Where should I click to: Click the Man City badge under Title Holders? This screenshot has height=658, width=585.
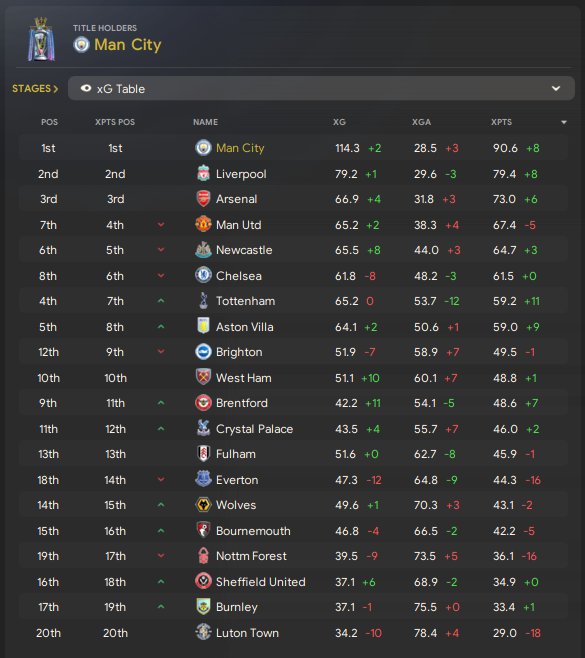[x=81, y=44]
